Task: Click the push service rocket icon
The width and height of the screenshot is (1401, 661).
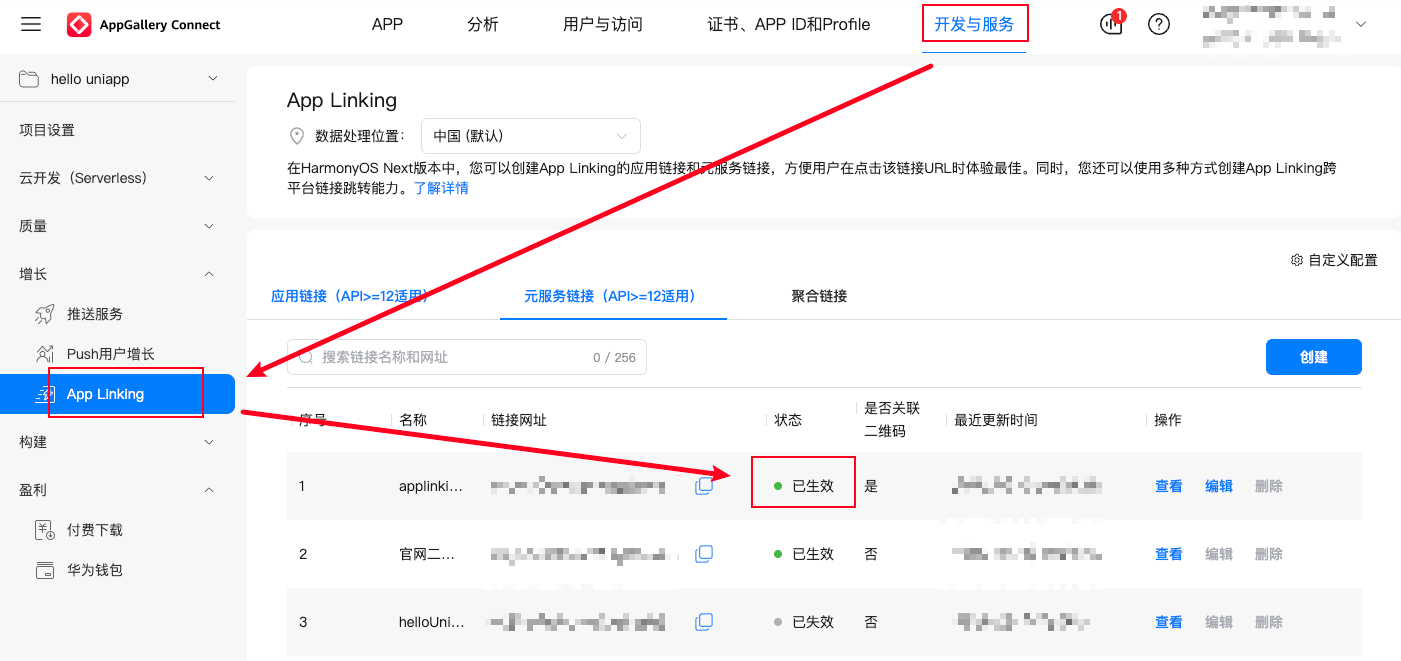Action: 45,314
